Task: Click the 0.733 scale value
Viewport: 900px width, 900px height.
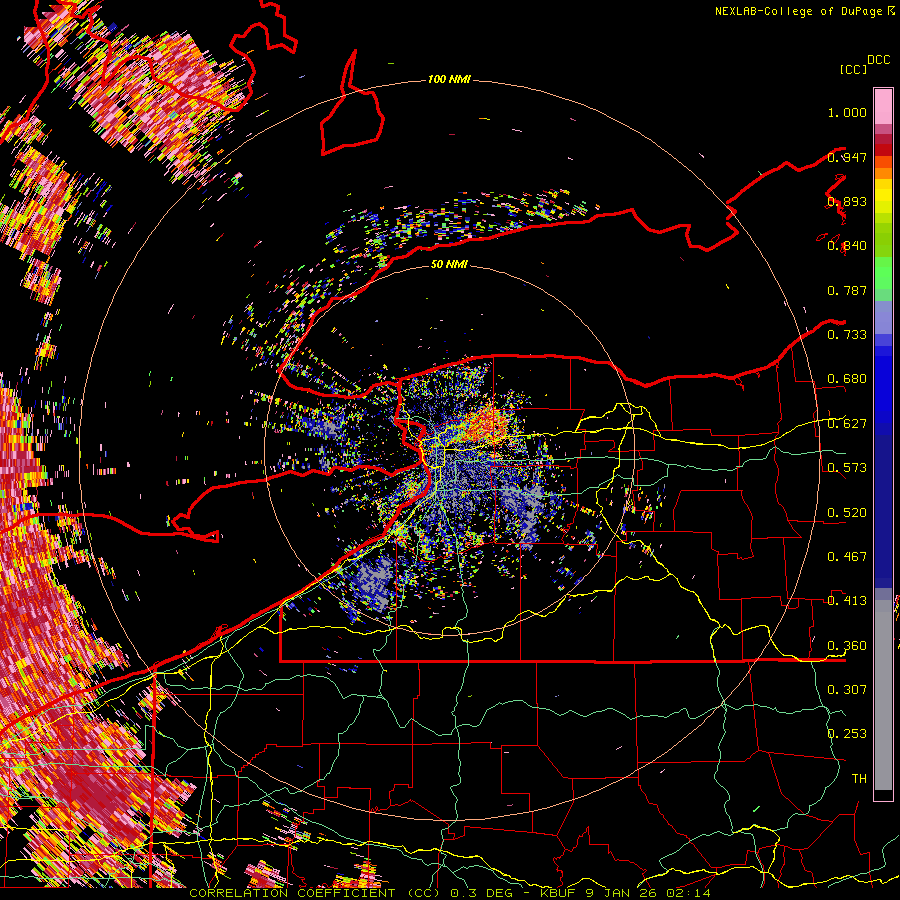Action: click(847, 335)
